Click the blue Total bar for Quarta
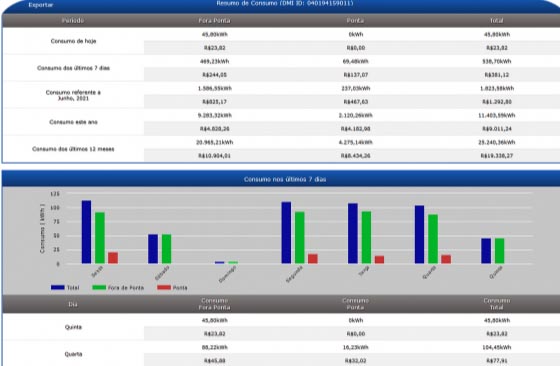Viewport: 560px width, 366px height. pos(419,235)
